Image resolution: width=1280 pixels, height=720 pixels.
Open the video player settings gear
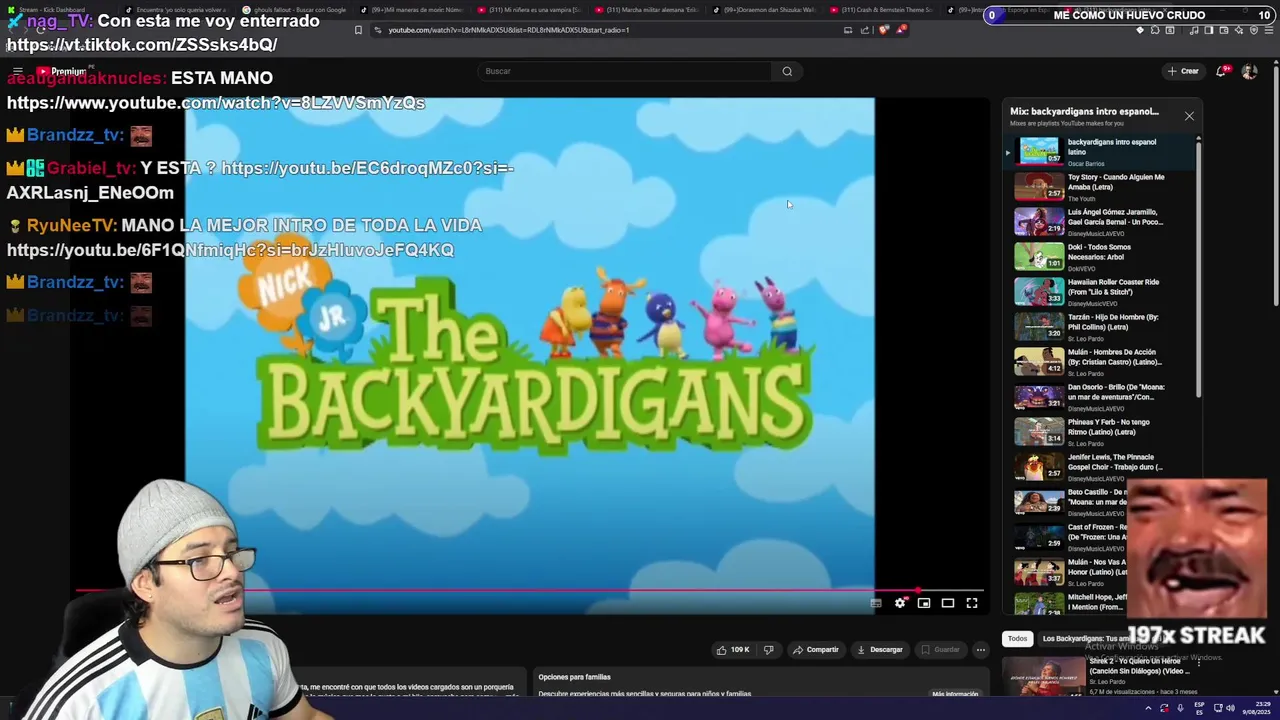[900, 603]
